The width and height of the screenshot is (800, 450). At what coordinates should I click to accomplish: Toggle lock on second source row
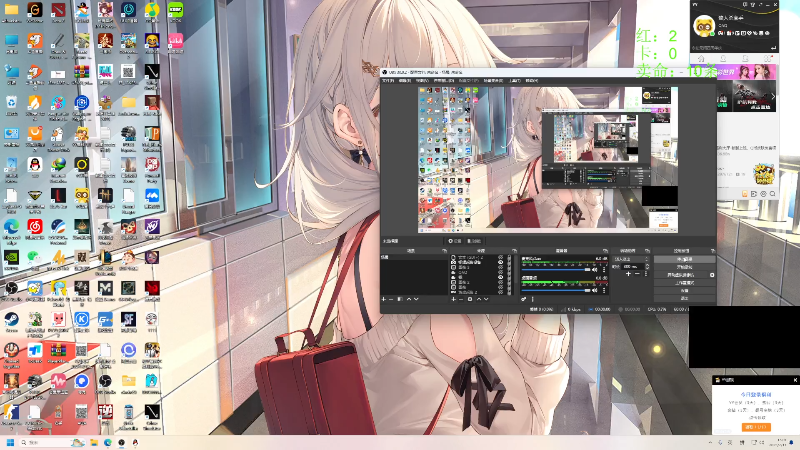tap(509, 262)
